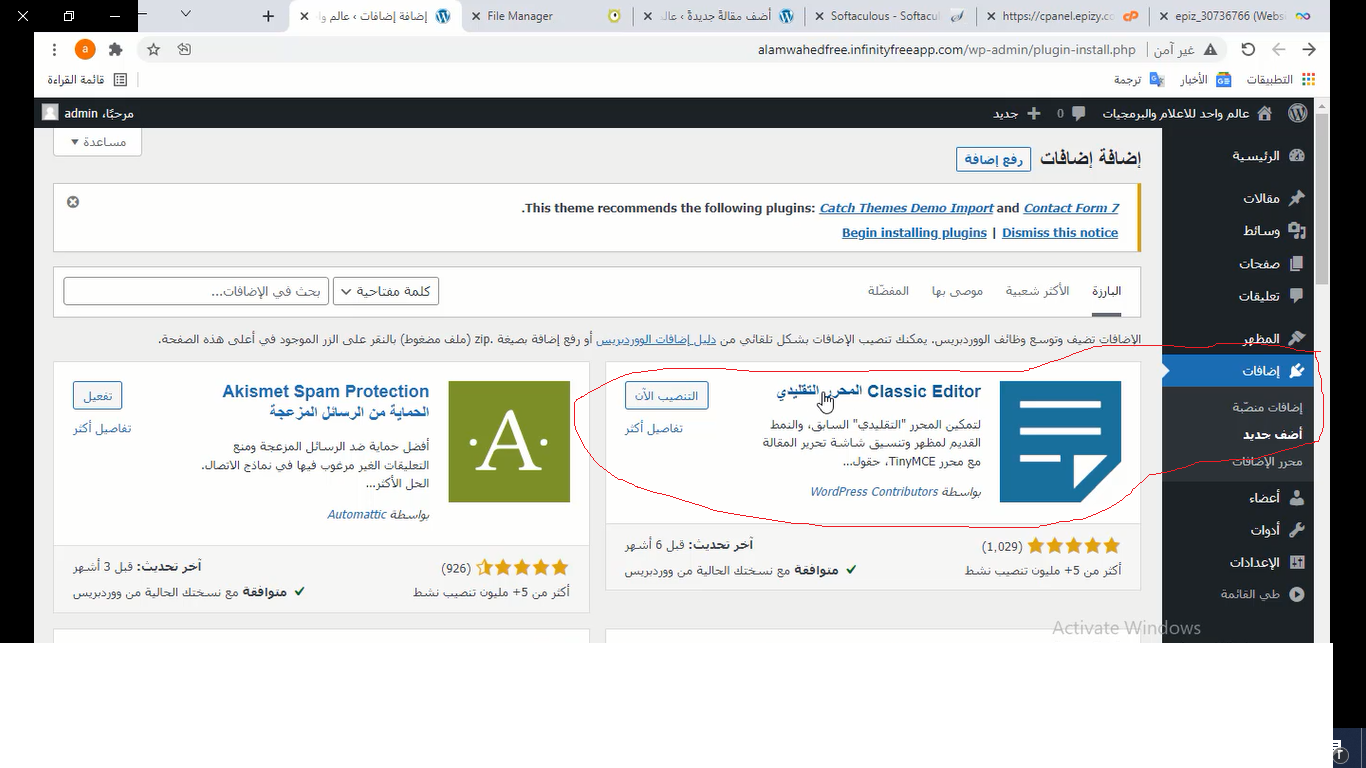The image size is (1366, 768).
Task: Bookmark this page with the star icon
Action: [153, 49]
